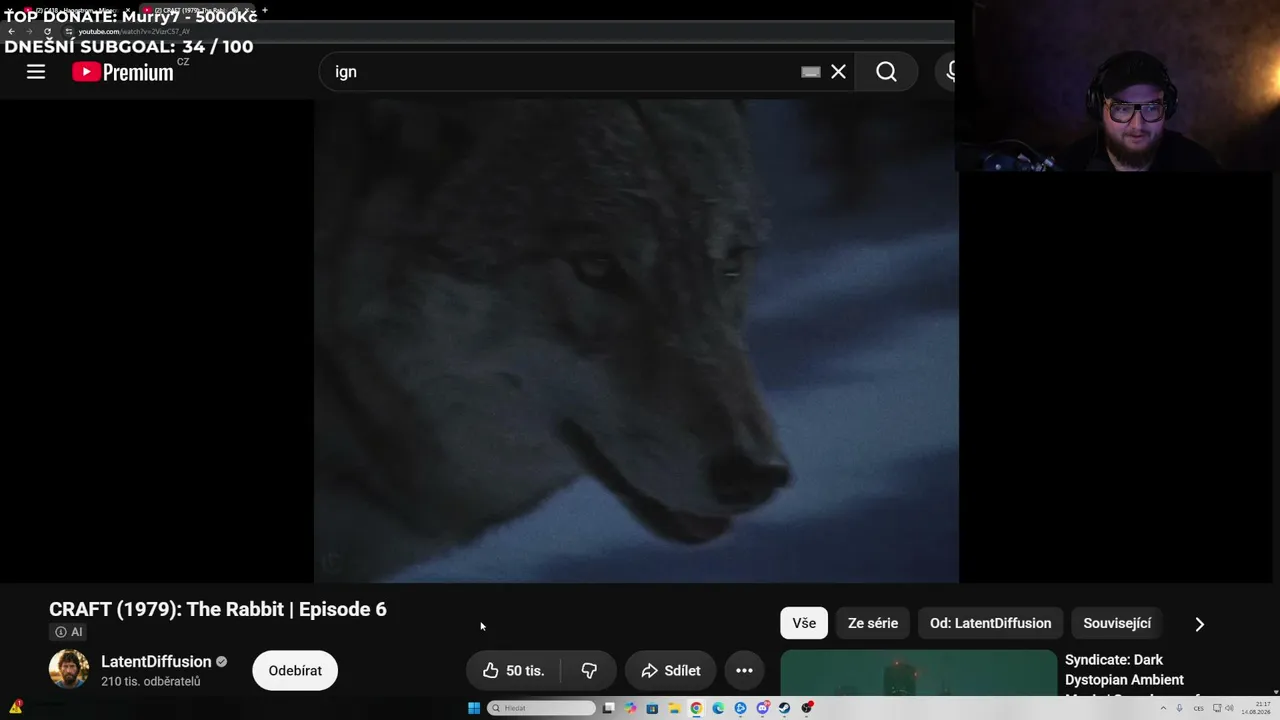Image resolution: width=1280 pixels, height=720 pixels.
Task: Click the video title 'CRAFT (1979): The Rabbit'
Action: click(x=218, y=609)
